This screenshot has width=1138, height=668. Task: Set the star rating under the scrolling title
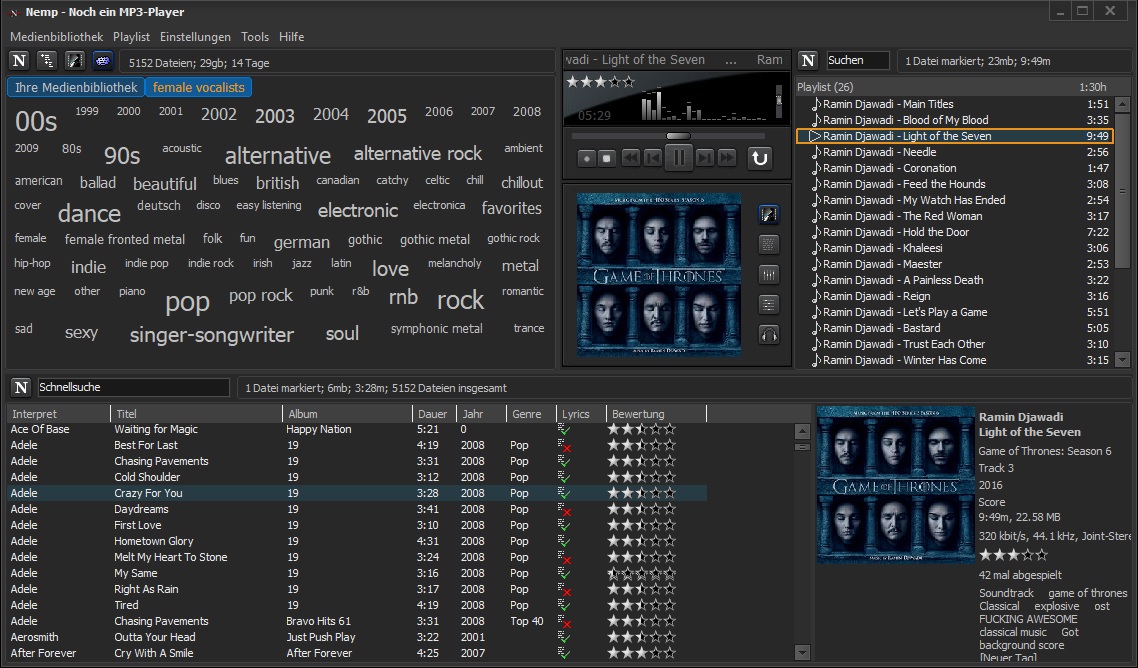tap(600, 82)
